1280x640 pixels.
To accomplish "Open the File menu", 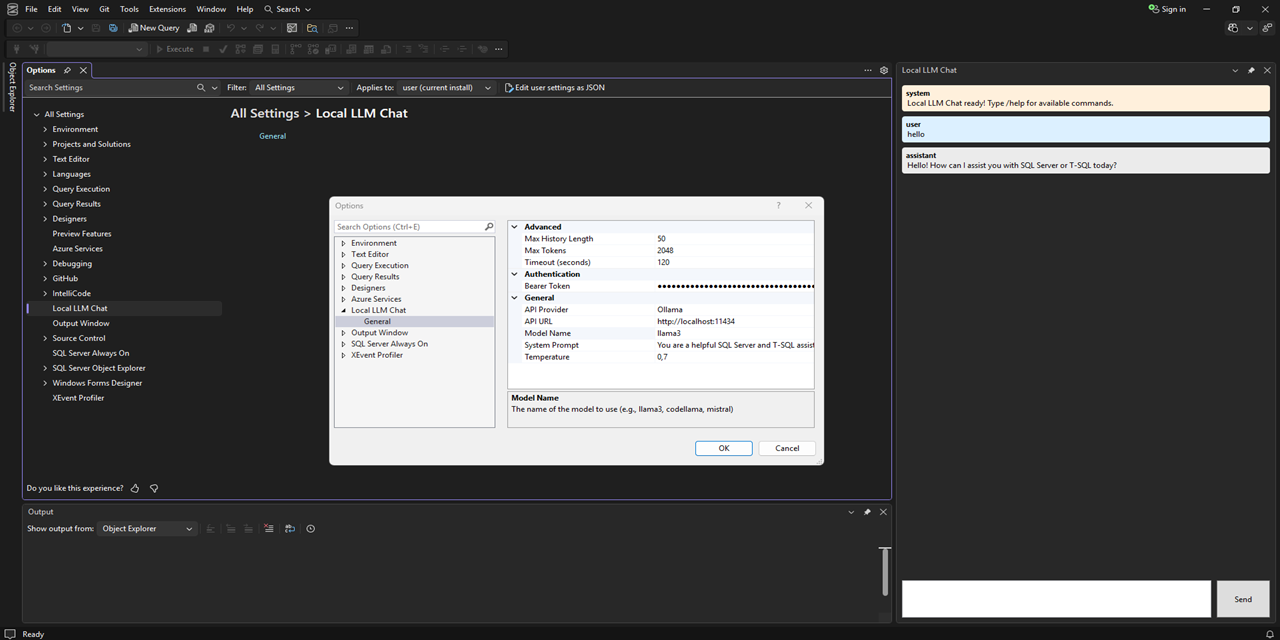I will click(31, 9).
